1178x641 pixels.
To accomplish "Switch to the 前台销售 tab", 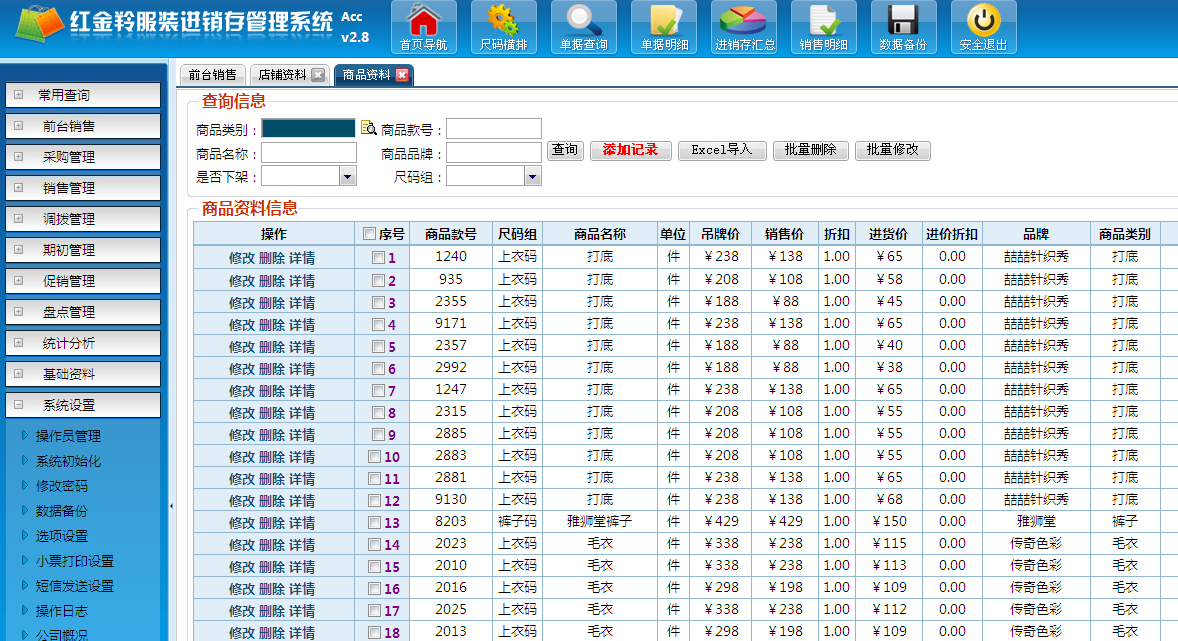I will 212,75.
